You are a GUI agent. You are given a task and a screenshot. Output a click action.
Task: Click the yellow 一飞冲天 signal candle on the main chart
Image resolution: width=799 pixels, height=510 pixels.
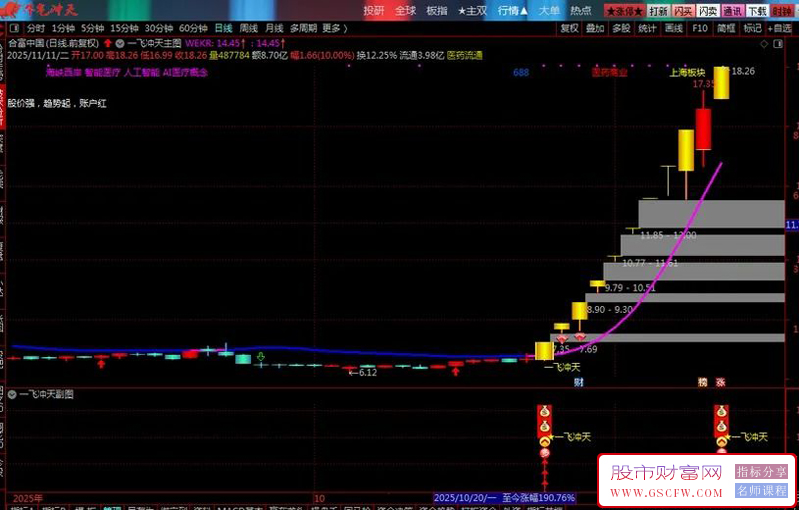pyautogui.click(x=544, y=351)
